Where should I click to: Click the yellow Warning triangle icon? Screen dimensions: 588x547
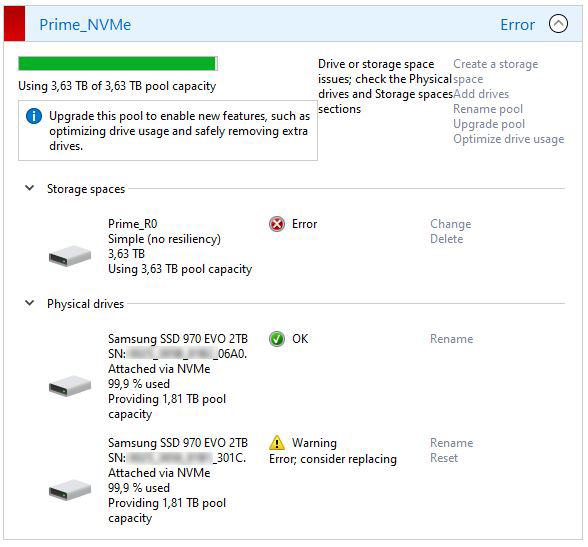277,442
